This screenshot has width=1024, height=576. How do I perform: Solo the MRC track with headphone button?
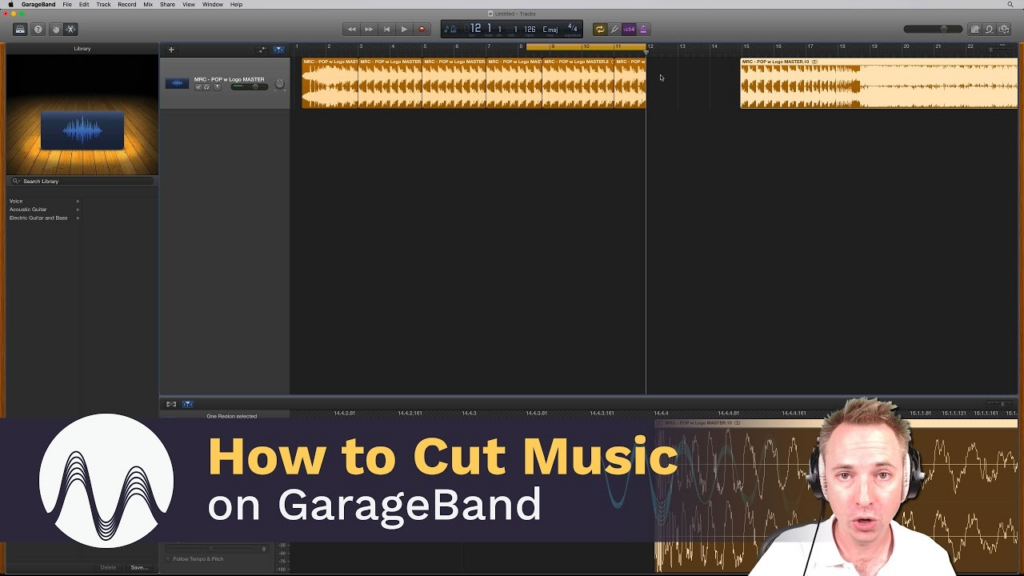[206, 87]
